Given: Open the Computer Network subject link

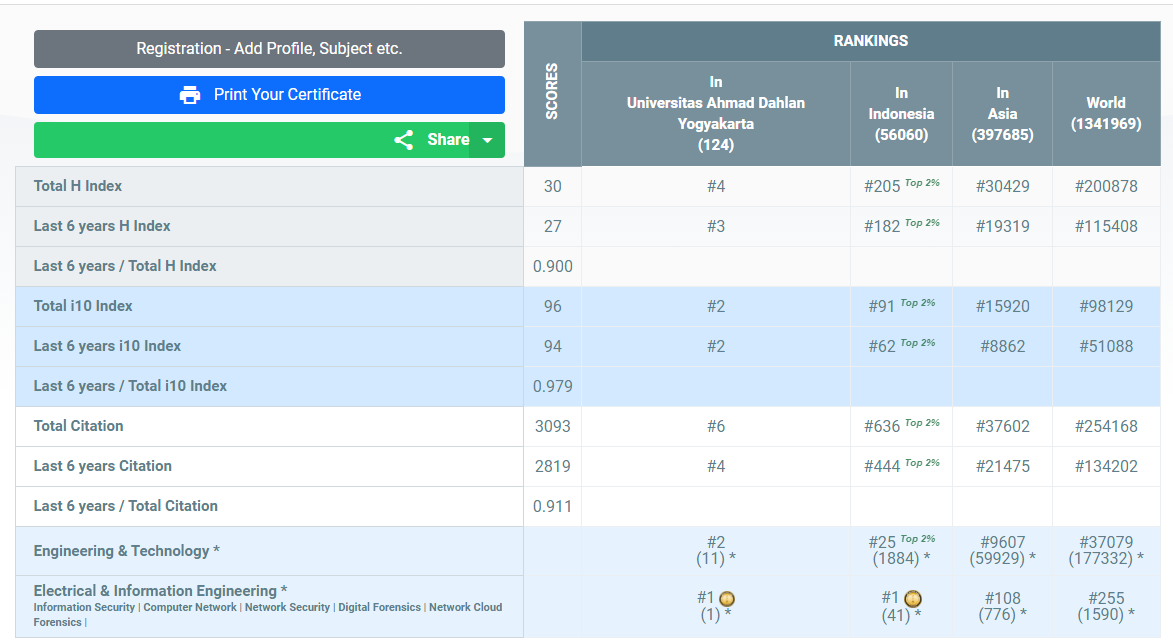Looking at the screenshot, I should click(190, 607).
